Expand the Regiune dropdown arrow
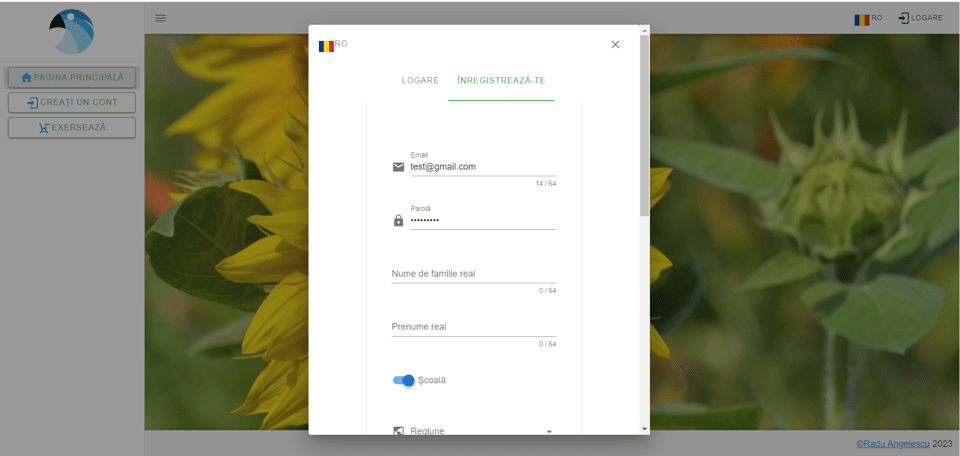960x456 pixels. [548, 431]
